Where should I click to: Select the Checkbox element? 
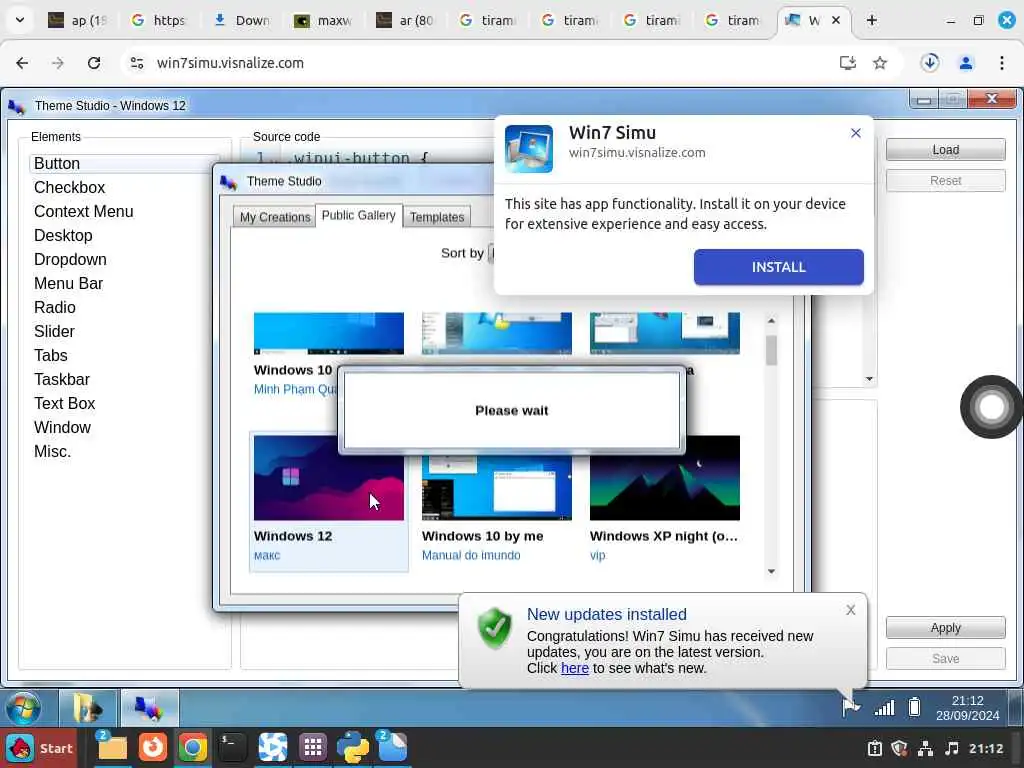[x=69, y=187]
